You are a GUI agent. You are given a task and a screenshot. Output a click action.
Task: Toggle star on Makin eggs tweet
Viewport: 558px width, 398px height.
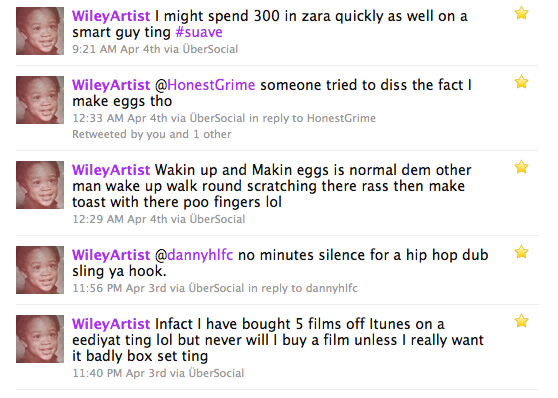(521, 167)
